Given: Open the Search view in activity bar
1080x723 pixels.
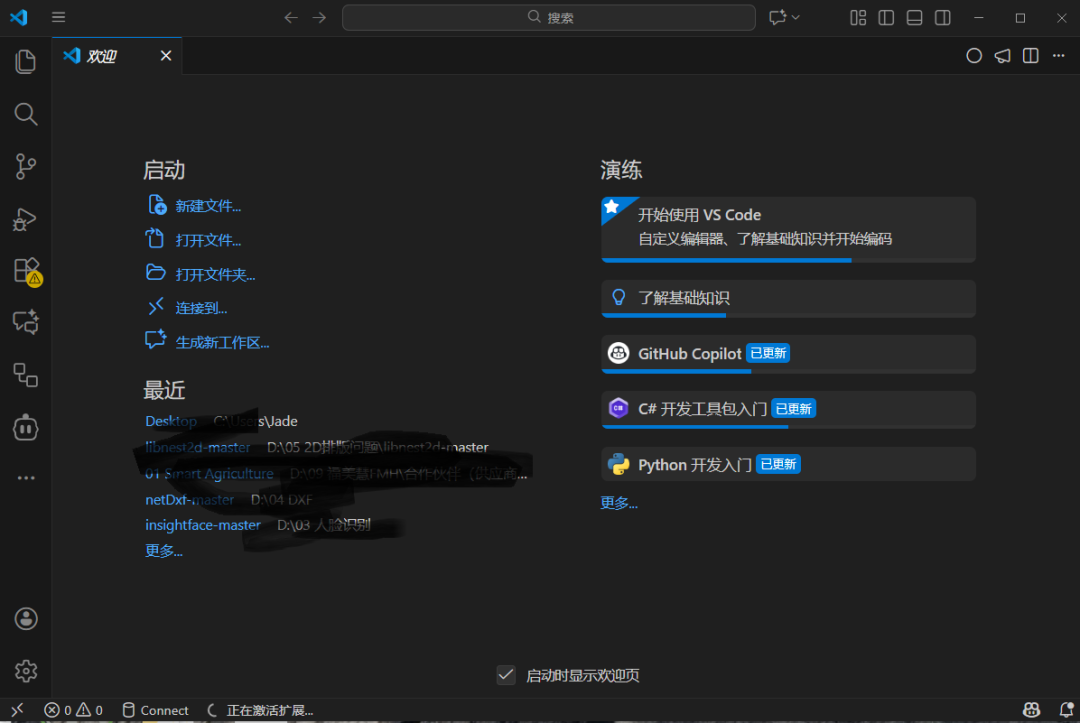Looking at the screenshot, I should click(x=25, y=114).
